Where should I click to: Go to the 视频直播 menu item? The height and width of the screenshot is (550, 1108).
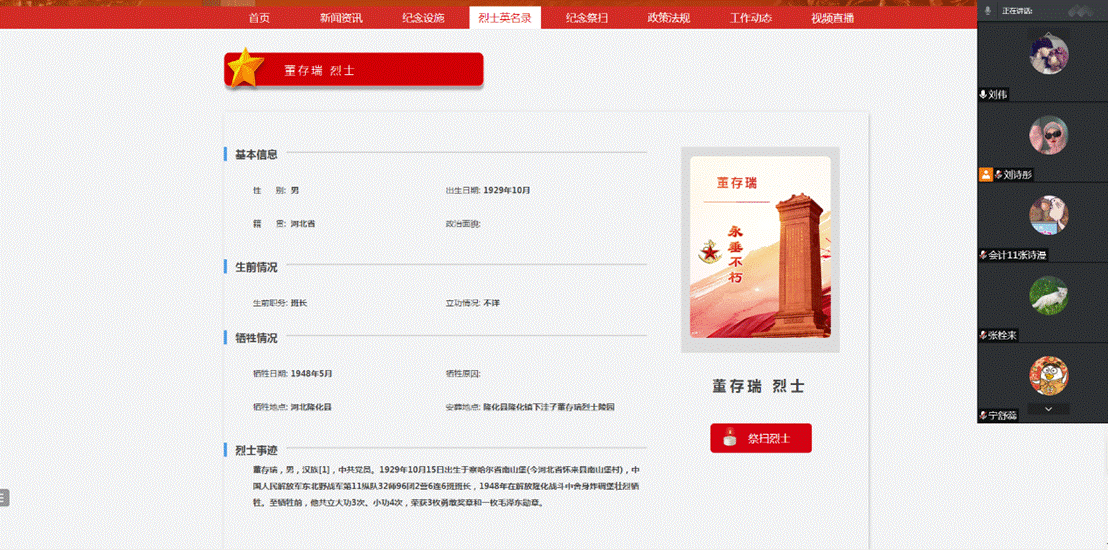coord(832,18)
